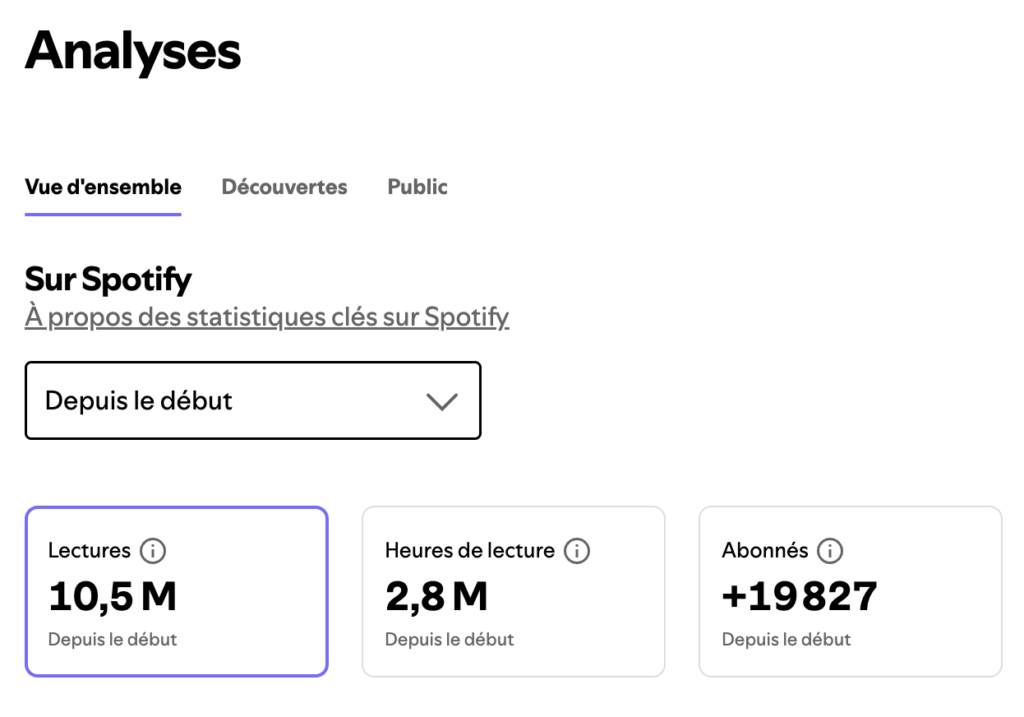Open the Public tab
This screenshot has height=717, width=1024.
(x=417, y=187)
